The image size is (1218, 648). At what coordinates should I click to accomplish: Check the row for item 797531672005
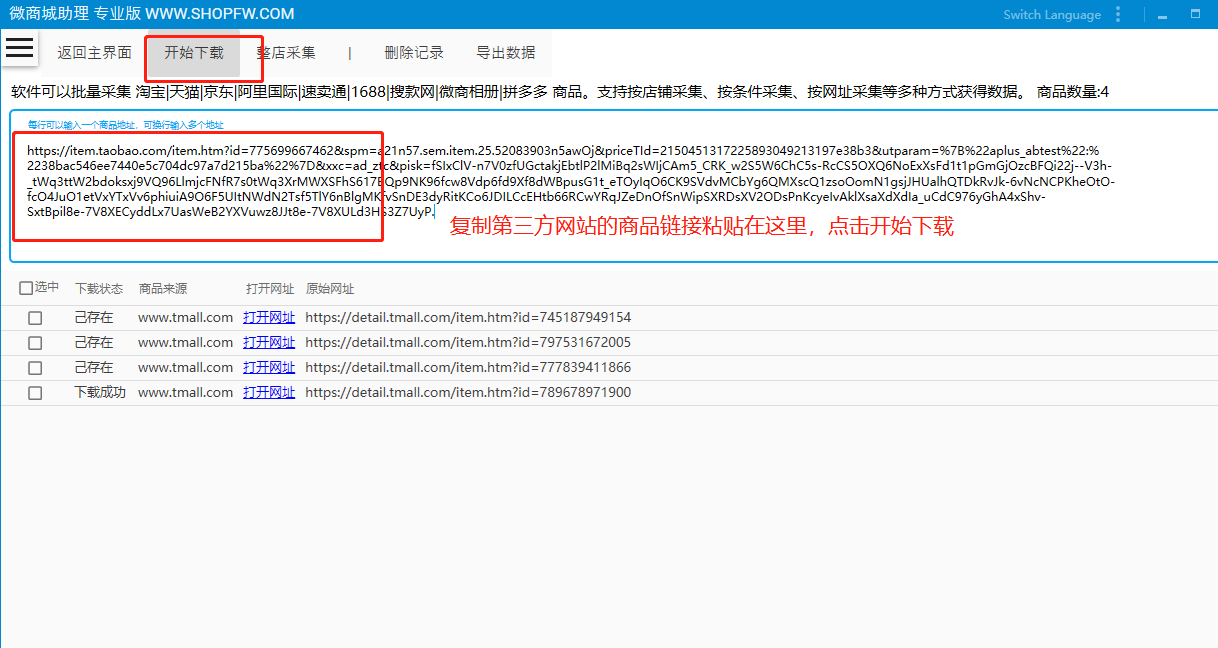(35, 343)
